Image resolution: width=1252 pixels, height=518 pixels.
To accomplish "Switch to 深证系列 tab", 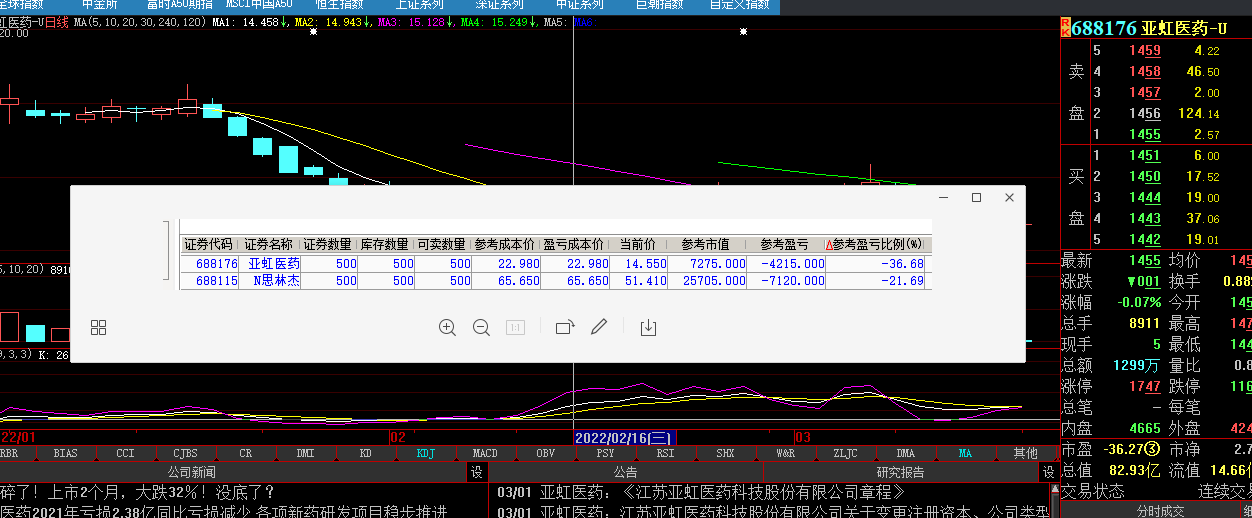I will pos(499,5).
